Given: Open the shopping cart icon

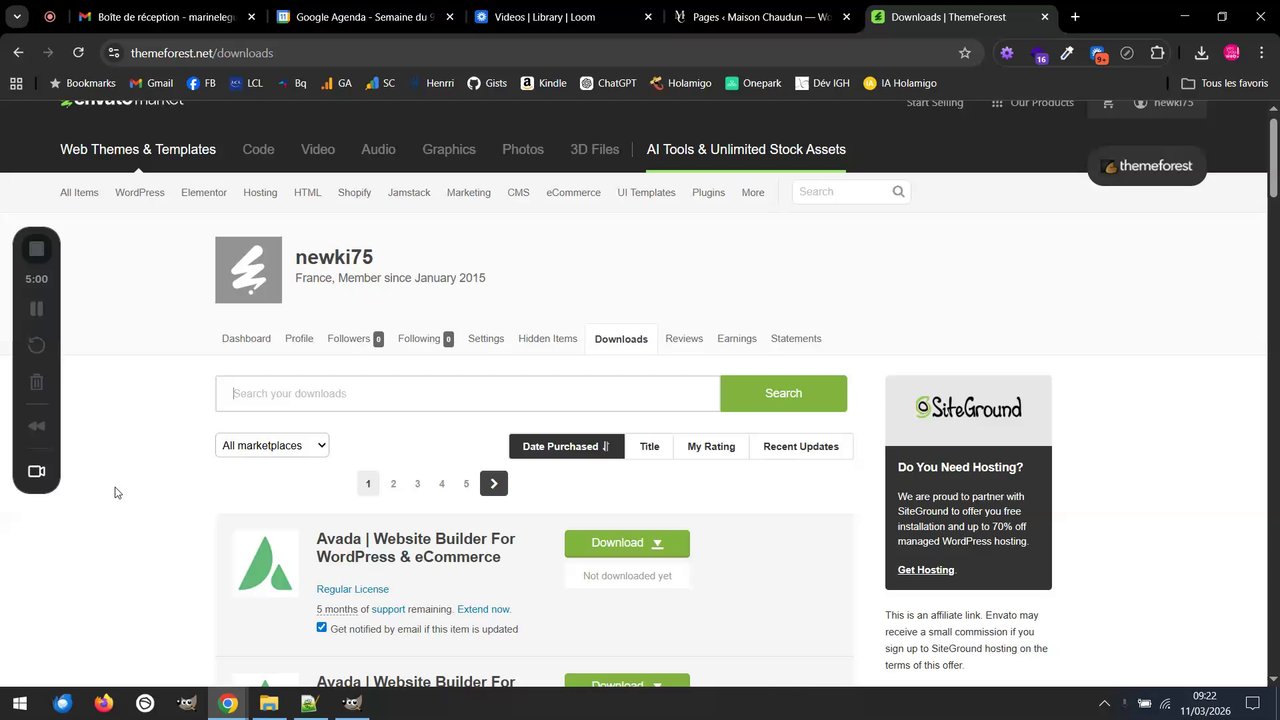Looking at the screenshot, I should [x=1108, y=103].
